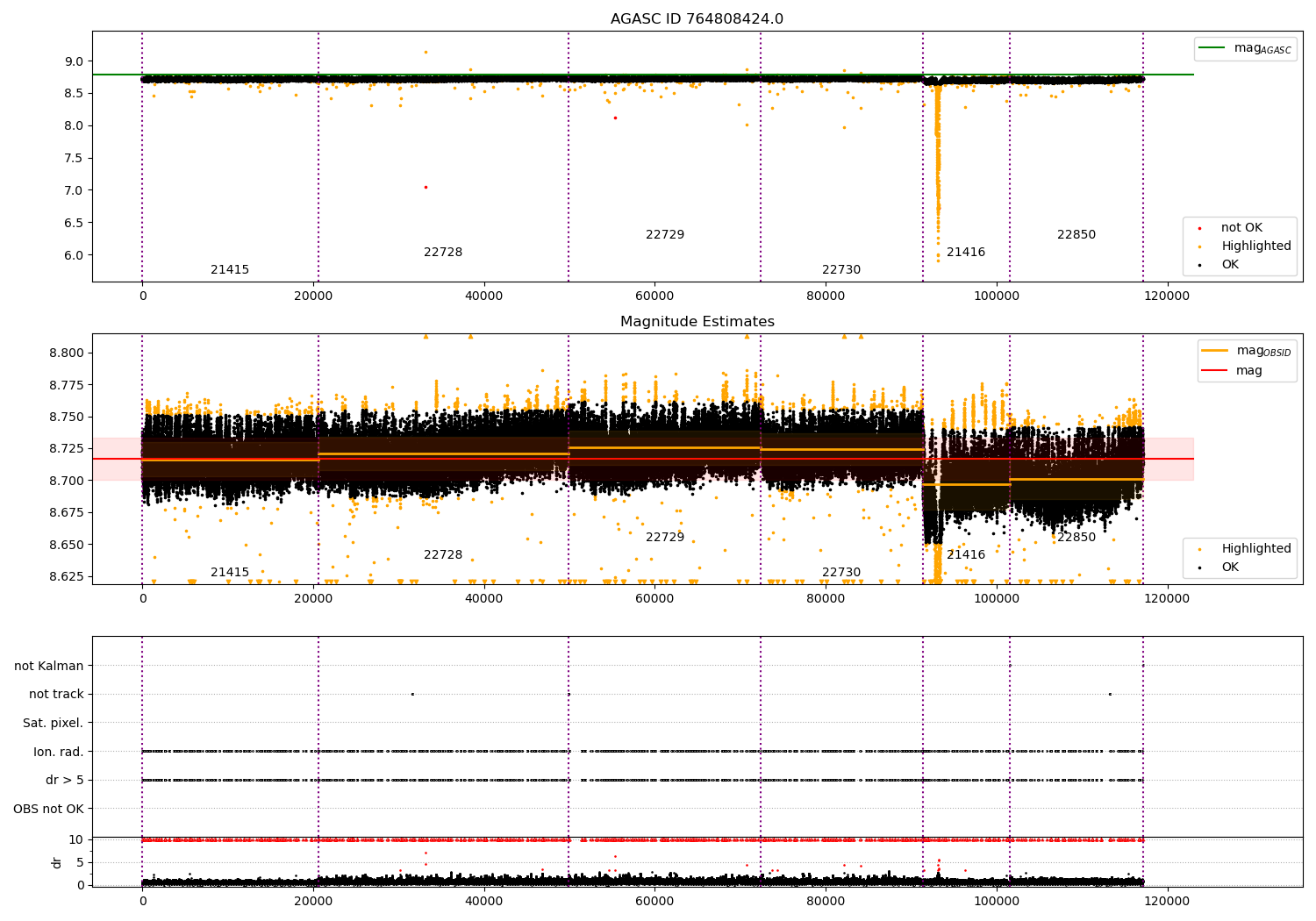The width and height of the screenshot is (1316, 921).
Task: Click obsid label 22850 in top plot
Action: tap(1076, 235)
